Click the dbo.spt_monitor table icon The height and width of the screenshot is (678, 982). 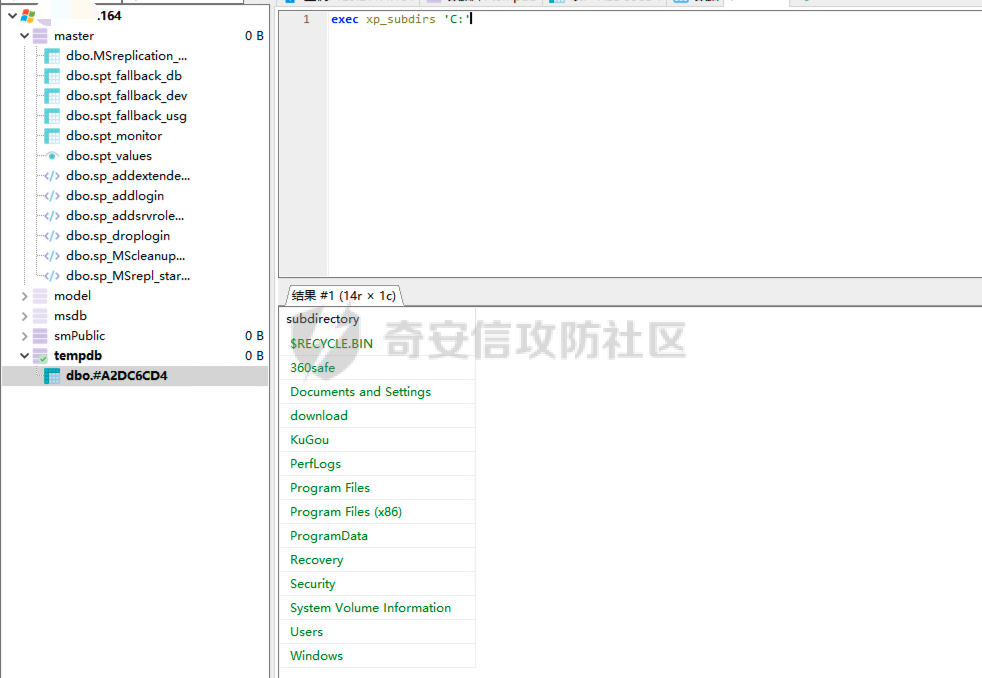pyautogui.click(x=52, y=136)
